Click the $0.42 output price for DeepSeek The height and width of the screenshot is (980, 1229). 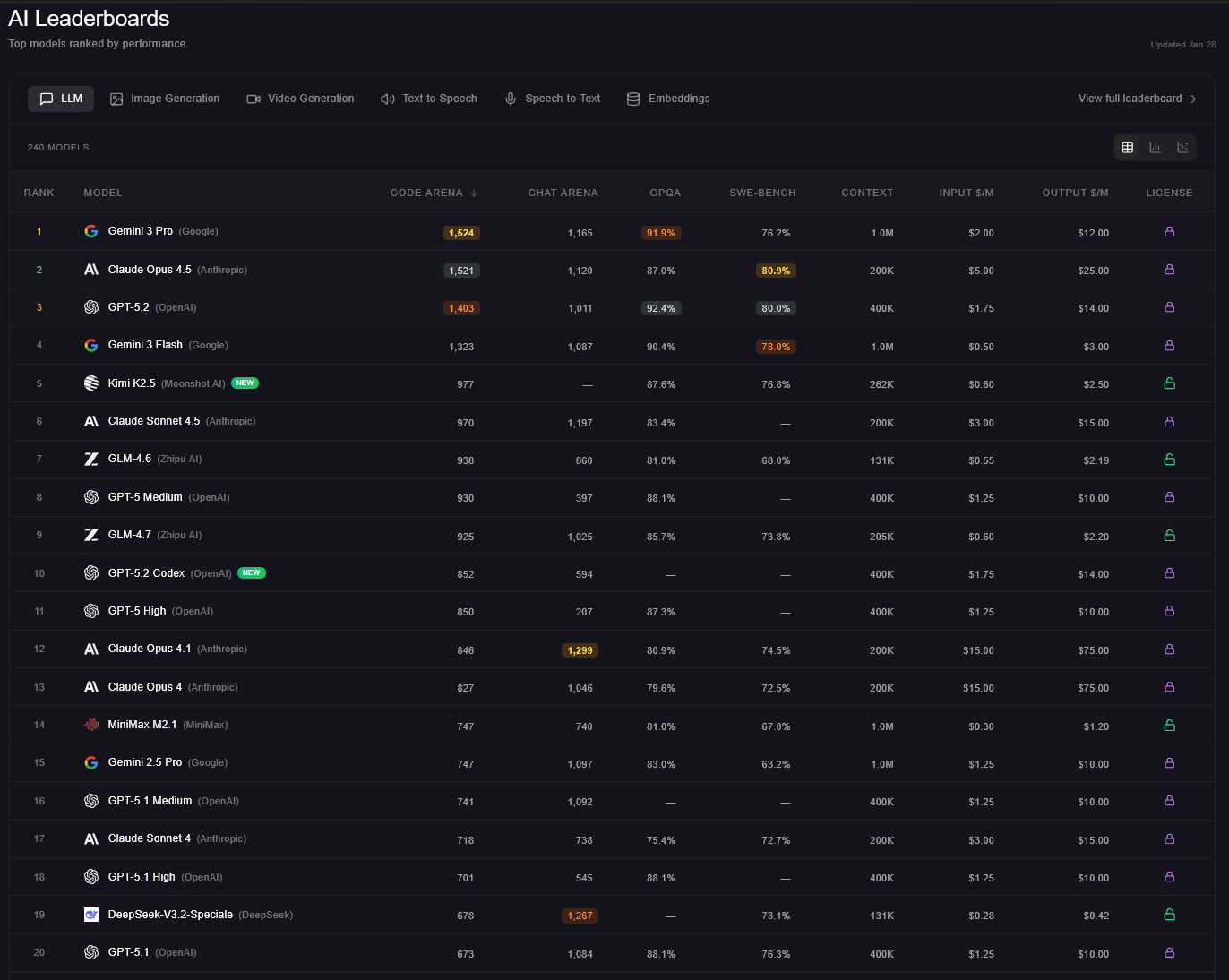click(1096, 916)
